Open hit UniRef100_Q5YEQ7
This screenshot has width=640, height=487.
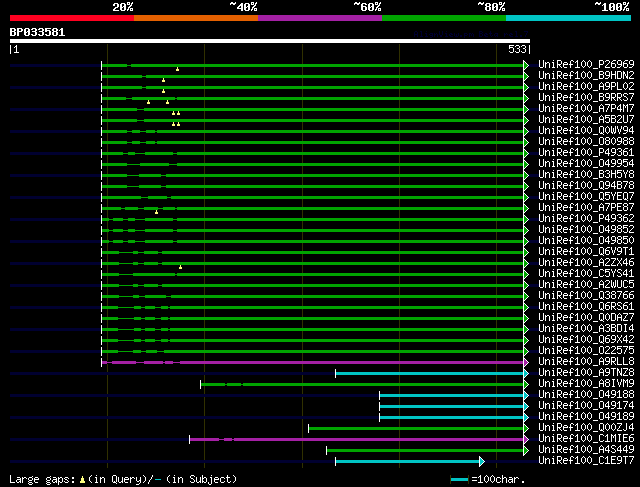click(x=586, y=196)
